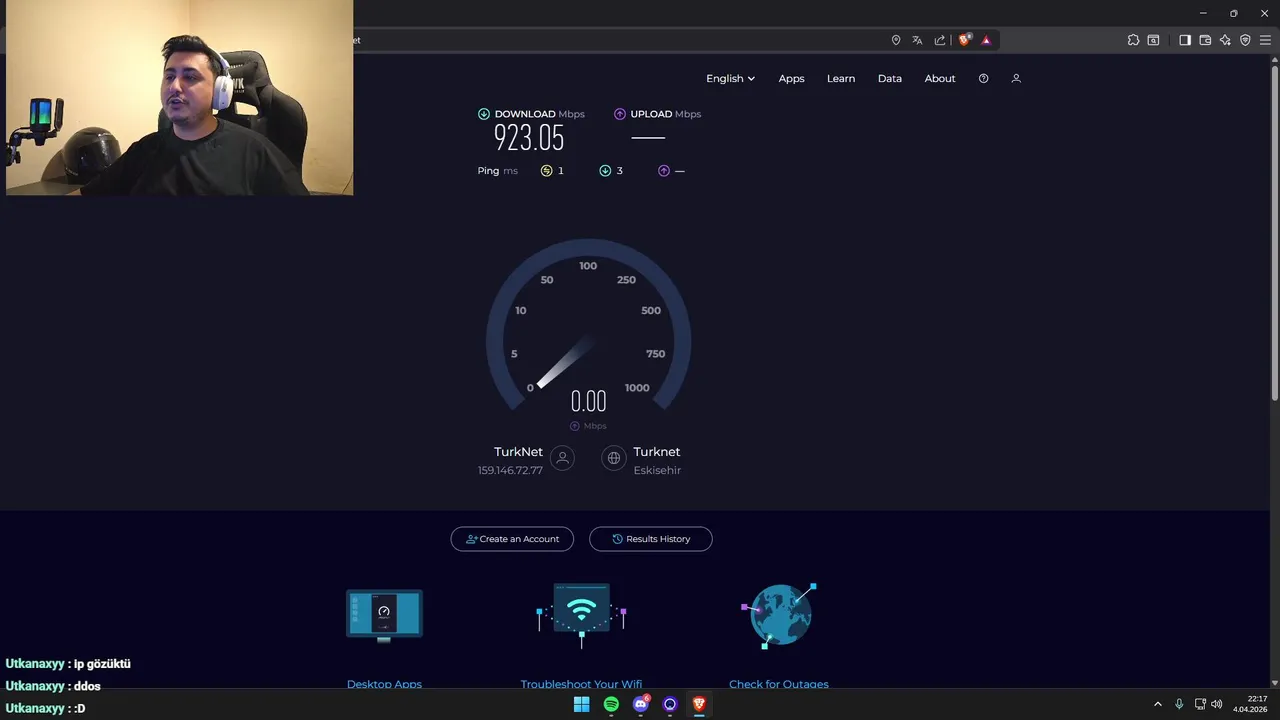Click the speedometer gauge reading 0.00
This screenshot has height=720, width=1280.
pos(588,402)
